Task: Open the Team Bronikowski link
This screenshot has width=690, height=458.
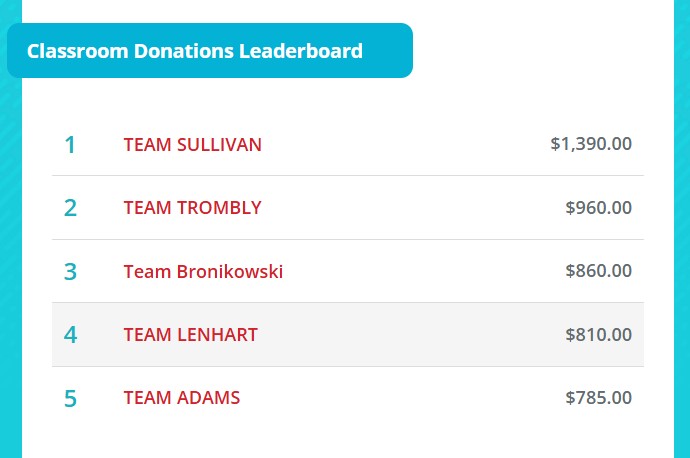Action: 203,271
